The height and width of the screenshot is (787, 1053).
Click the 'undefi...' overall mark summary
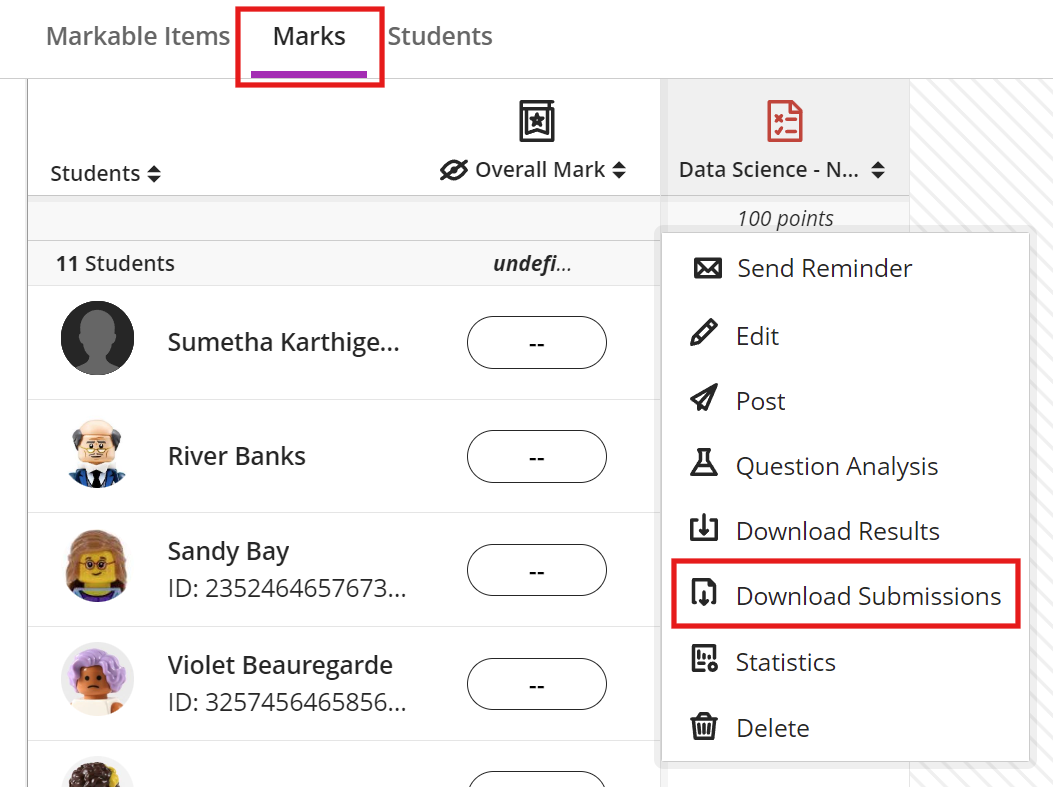(533, 263)
